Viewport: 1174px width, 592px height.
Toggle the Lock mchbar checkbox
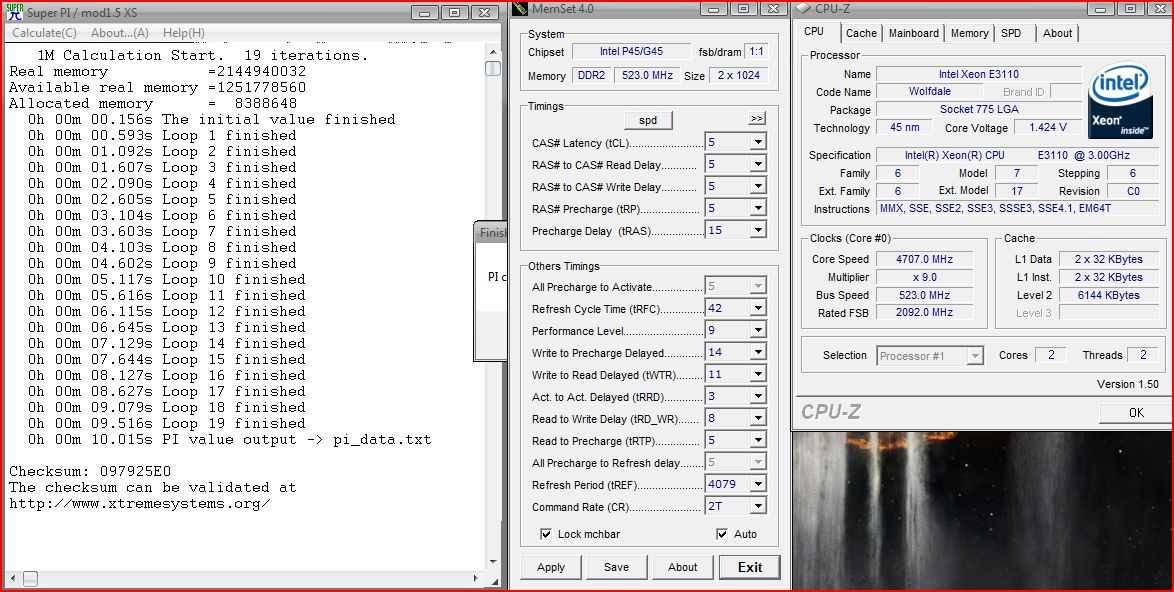(x=546, y=534)
